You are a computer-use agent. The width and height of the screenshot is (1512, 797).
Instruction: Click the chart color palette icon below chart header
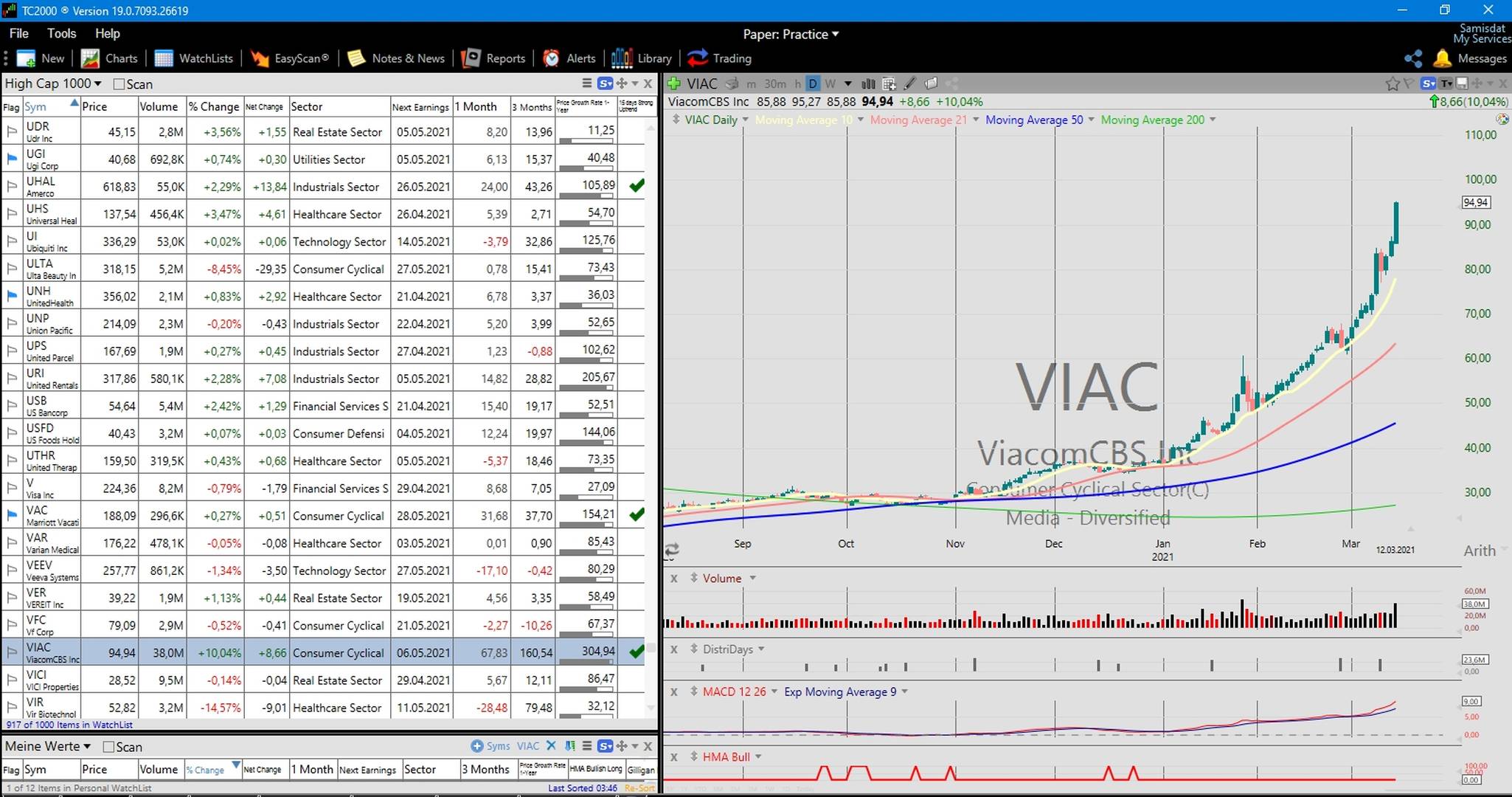point(1502,119)
